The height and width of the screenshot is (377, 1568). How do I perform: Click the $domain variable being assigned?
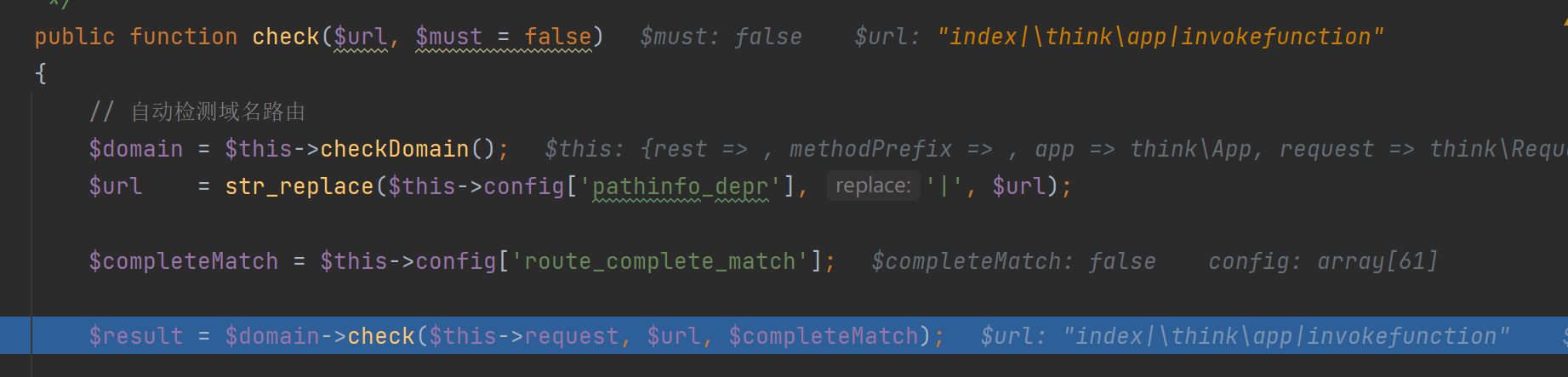(136, 149)
